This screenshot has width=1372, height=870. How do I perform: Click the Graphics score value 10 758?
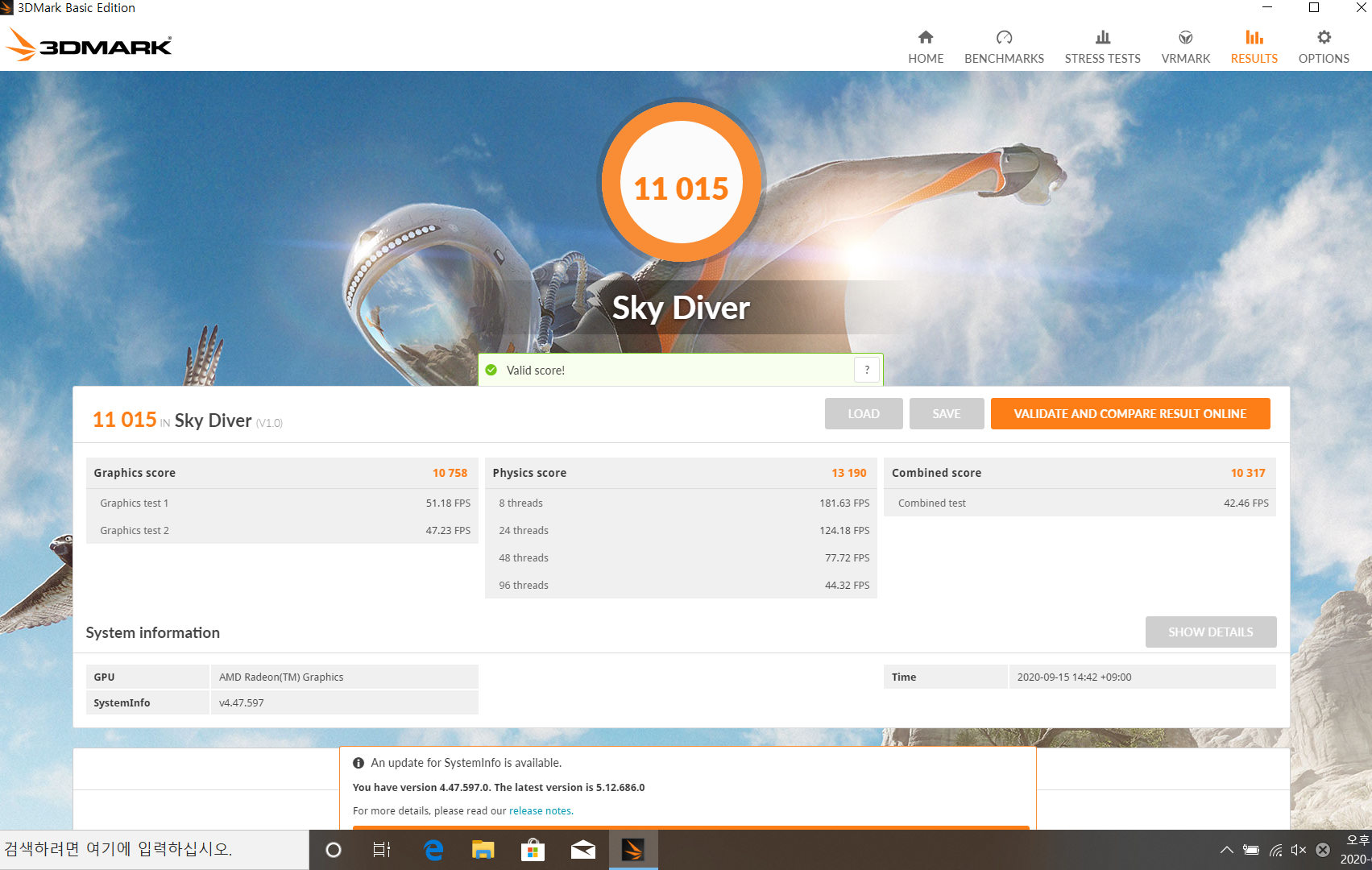[x=450, y=473]
